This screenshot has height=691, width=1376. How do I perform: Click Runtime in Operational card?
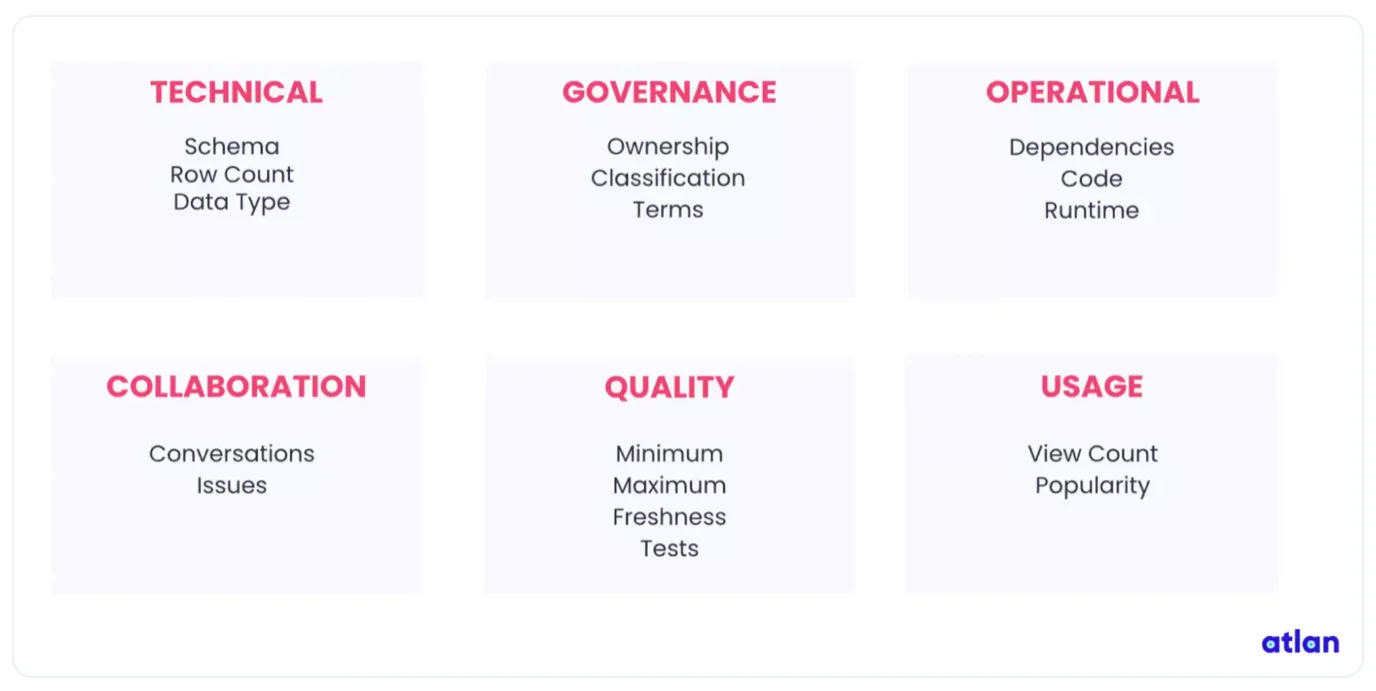pyautogui.click(x=1092, y=210)
